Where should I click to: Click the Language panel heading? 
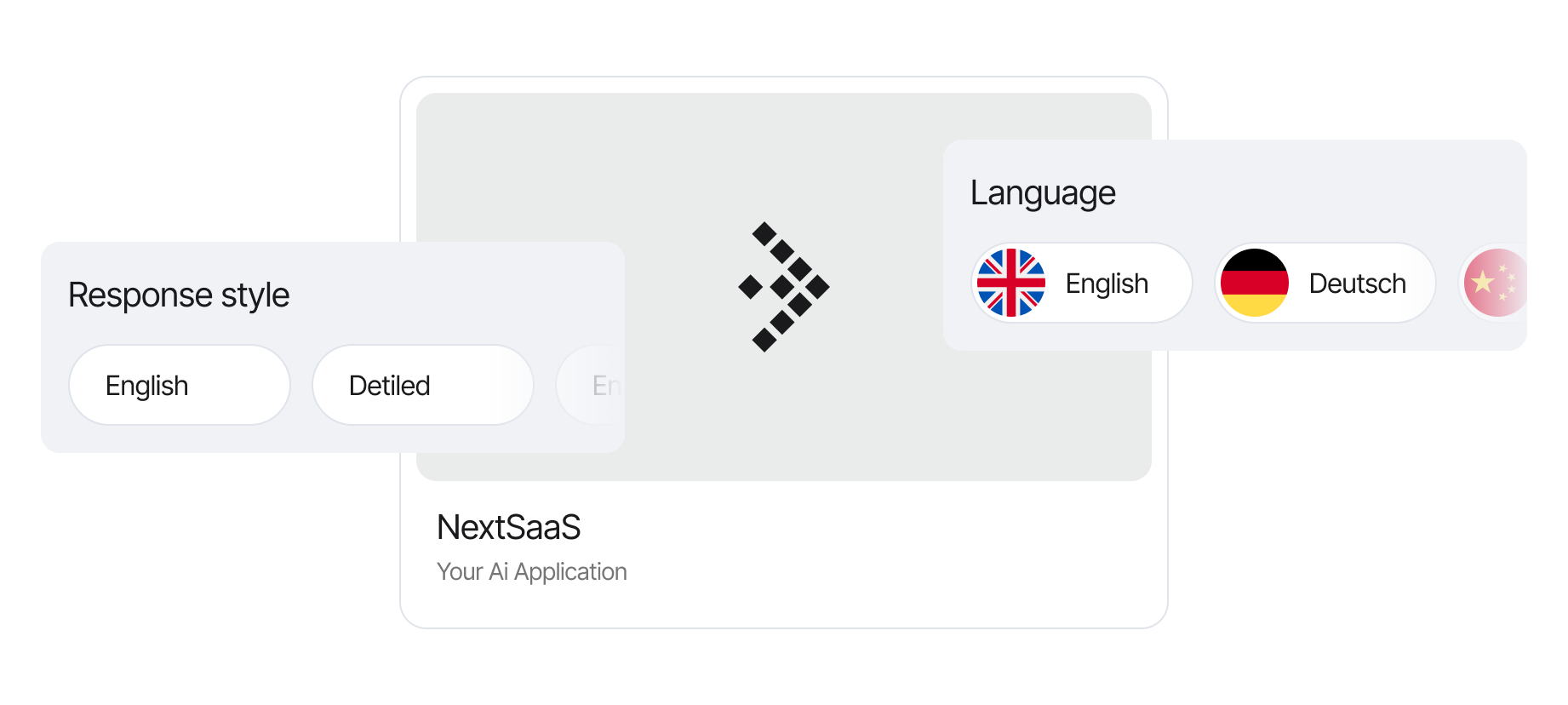click(x=1043, y=193)
